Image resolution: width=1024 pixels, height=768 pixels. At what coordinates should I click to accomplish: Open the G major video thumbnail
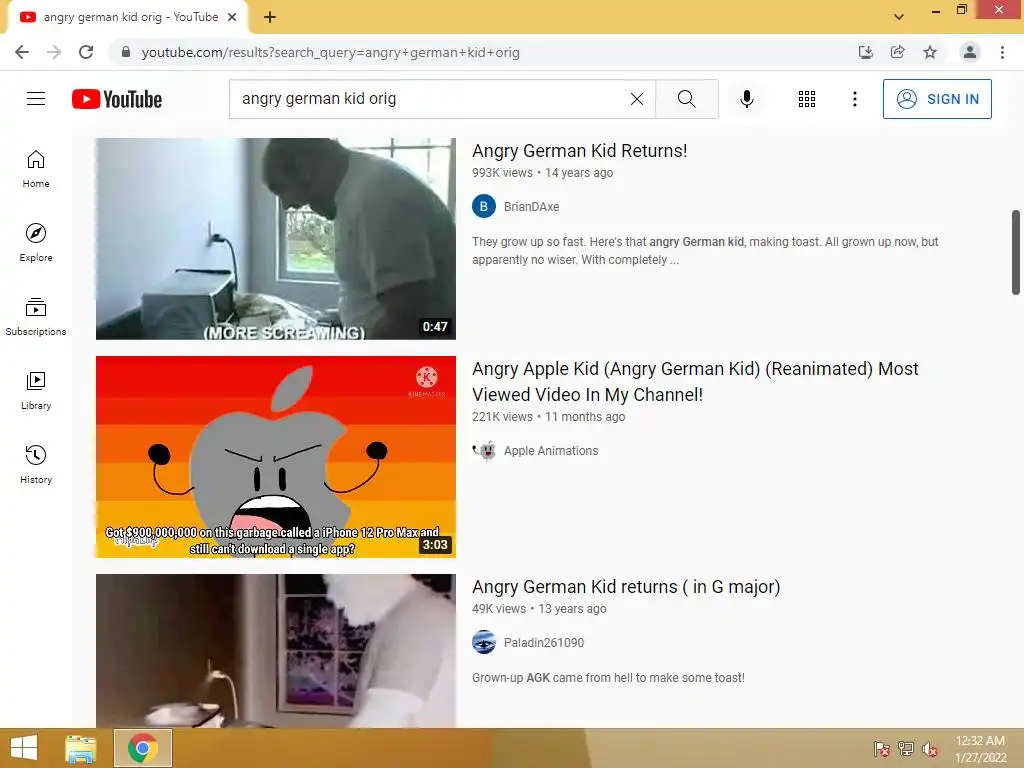point(276,650)
